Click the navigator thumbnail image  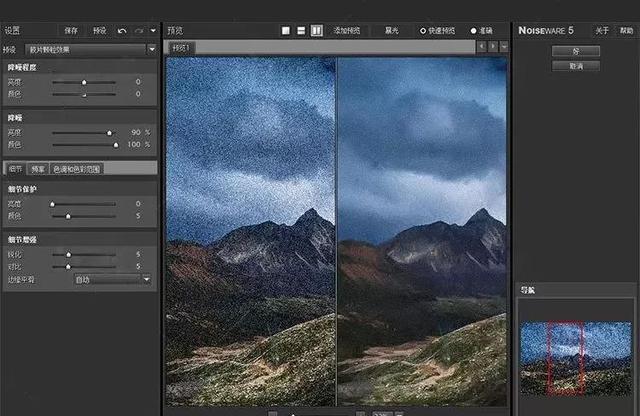574,356
